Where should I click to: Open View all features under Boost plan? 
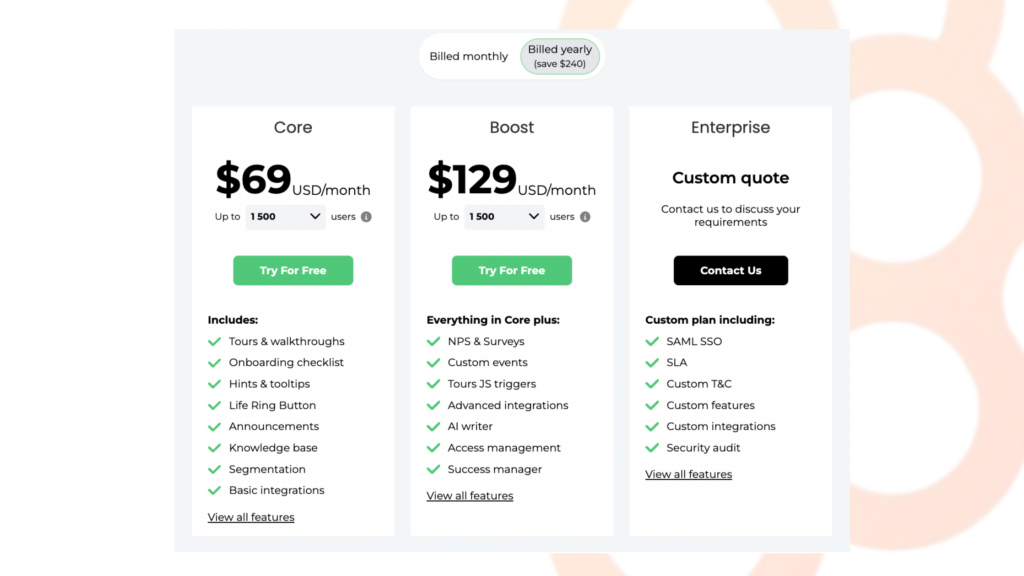tap(469, 495)
